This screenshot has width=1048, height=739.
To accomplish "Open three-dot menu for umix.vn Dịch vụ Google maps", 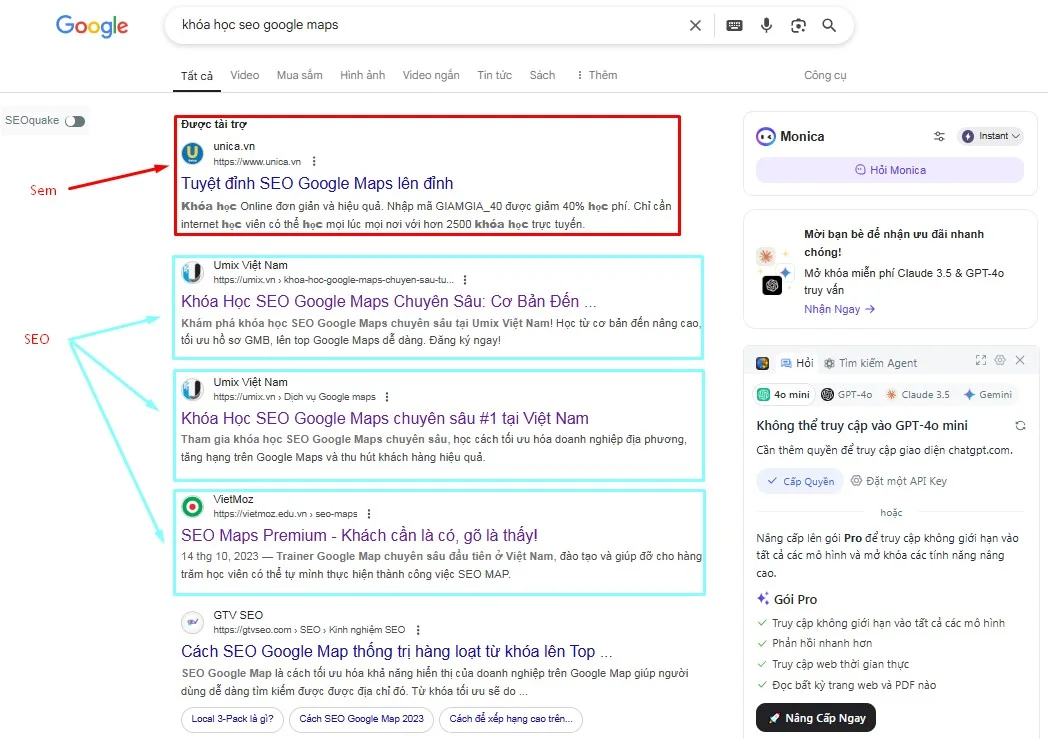I will 386,396.
